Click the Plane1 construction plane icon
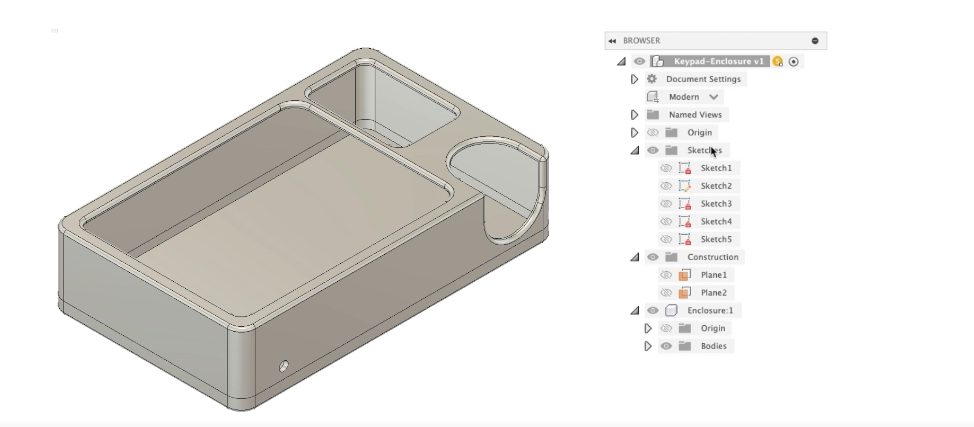 [x=685, y=275]
